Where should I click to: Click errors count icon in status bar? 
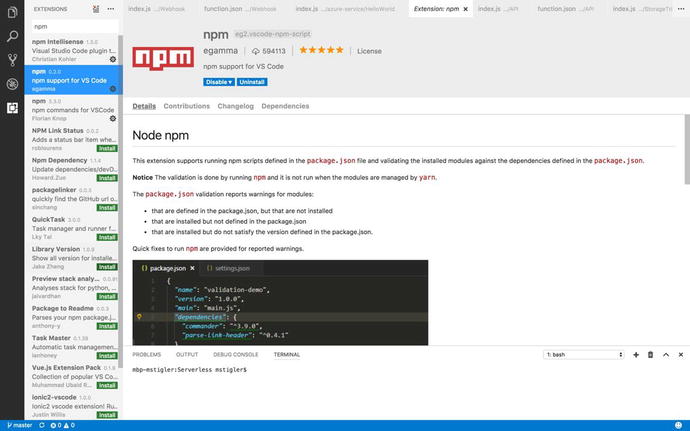click(x=55, y=425)
